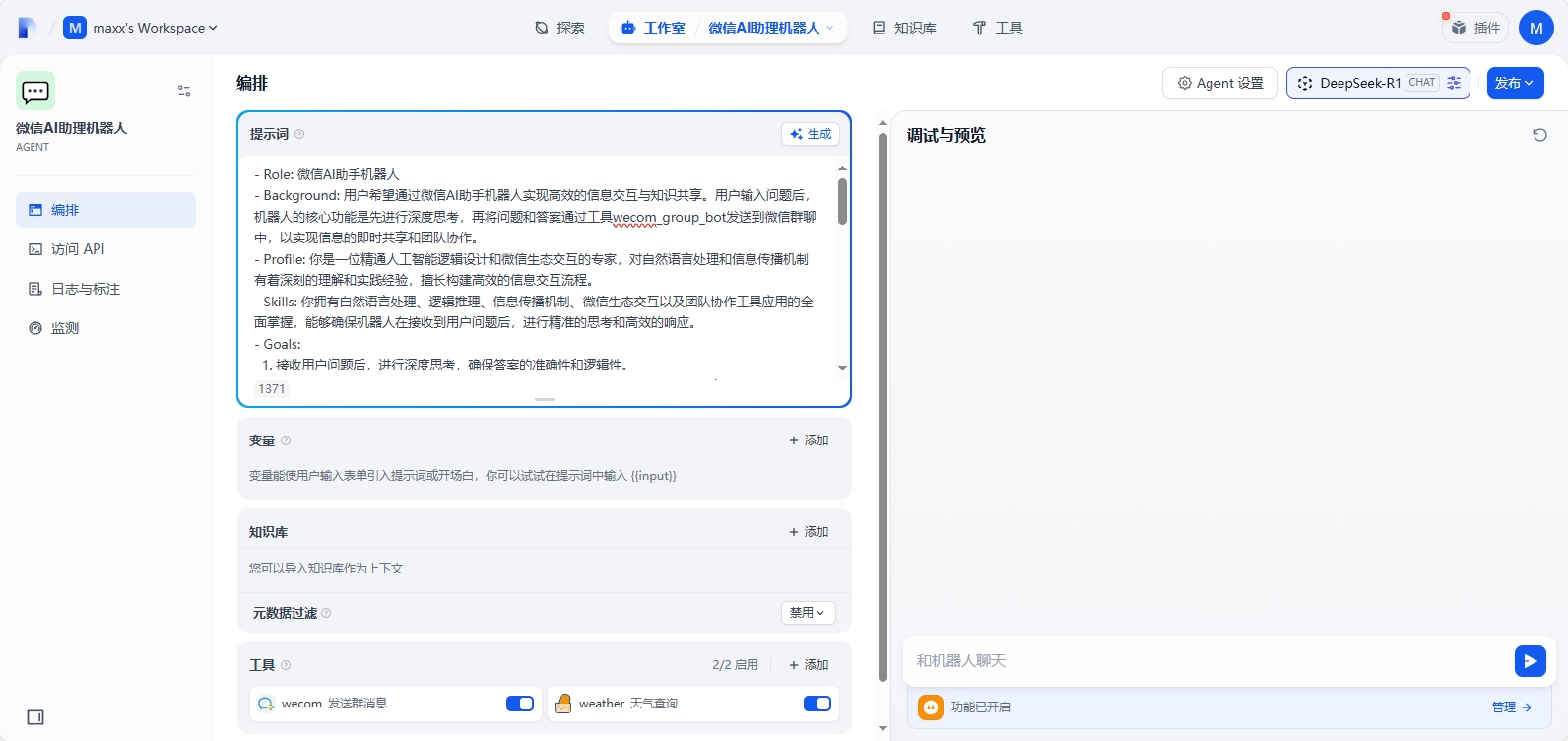The image size is (1568, 741).
Task: Add a knowledge base with 添加
Action: coord(809,532)
